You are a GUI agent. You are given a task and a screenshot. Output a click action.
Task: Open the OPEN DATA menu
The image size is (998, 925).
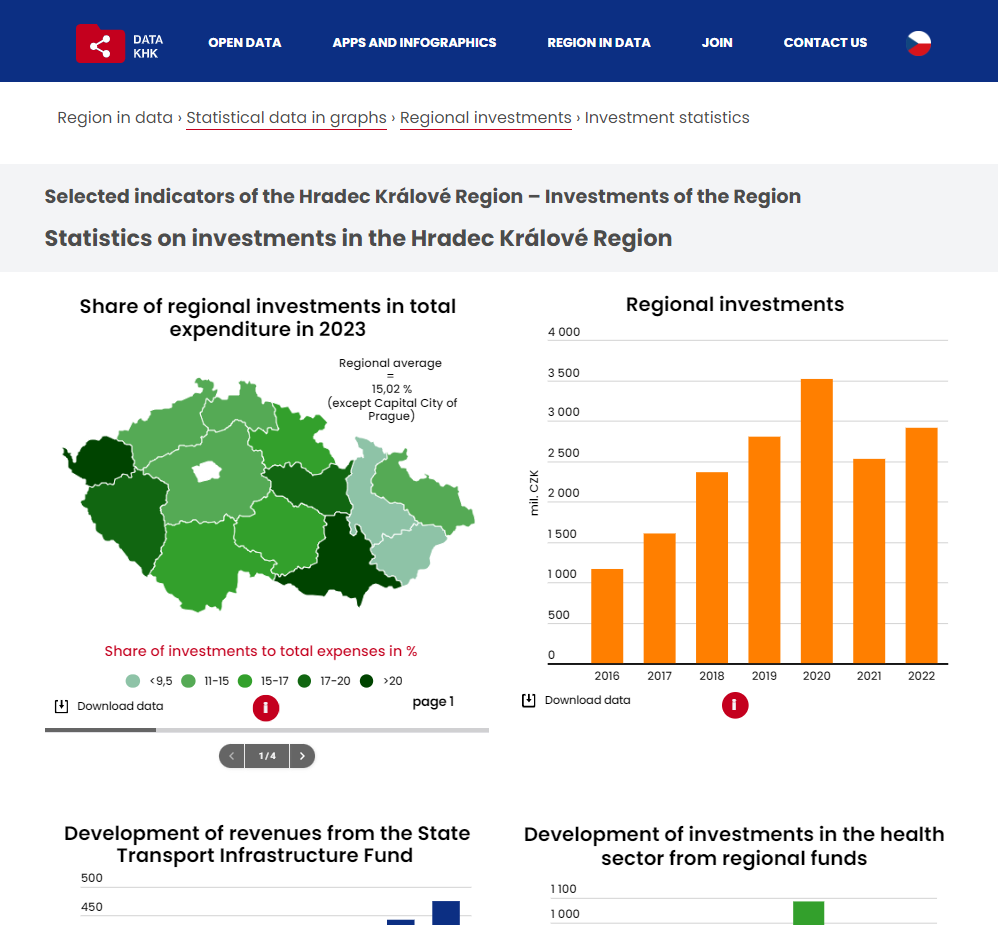(244, 43)
